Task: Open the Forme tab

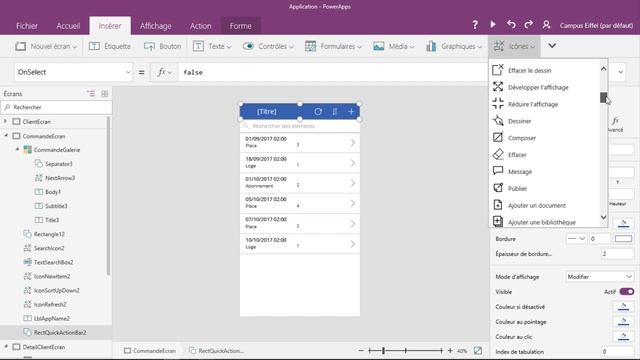Action: point(240,26)
